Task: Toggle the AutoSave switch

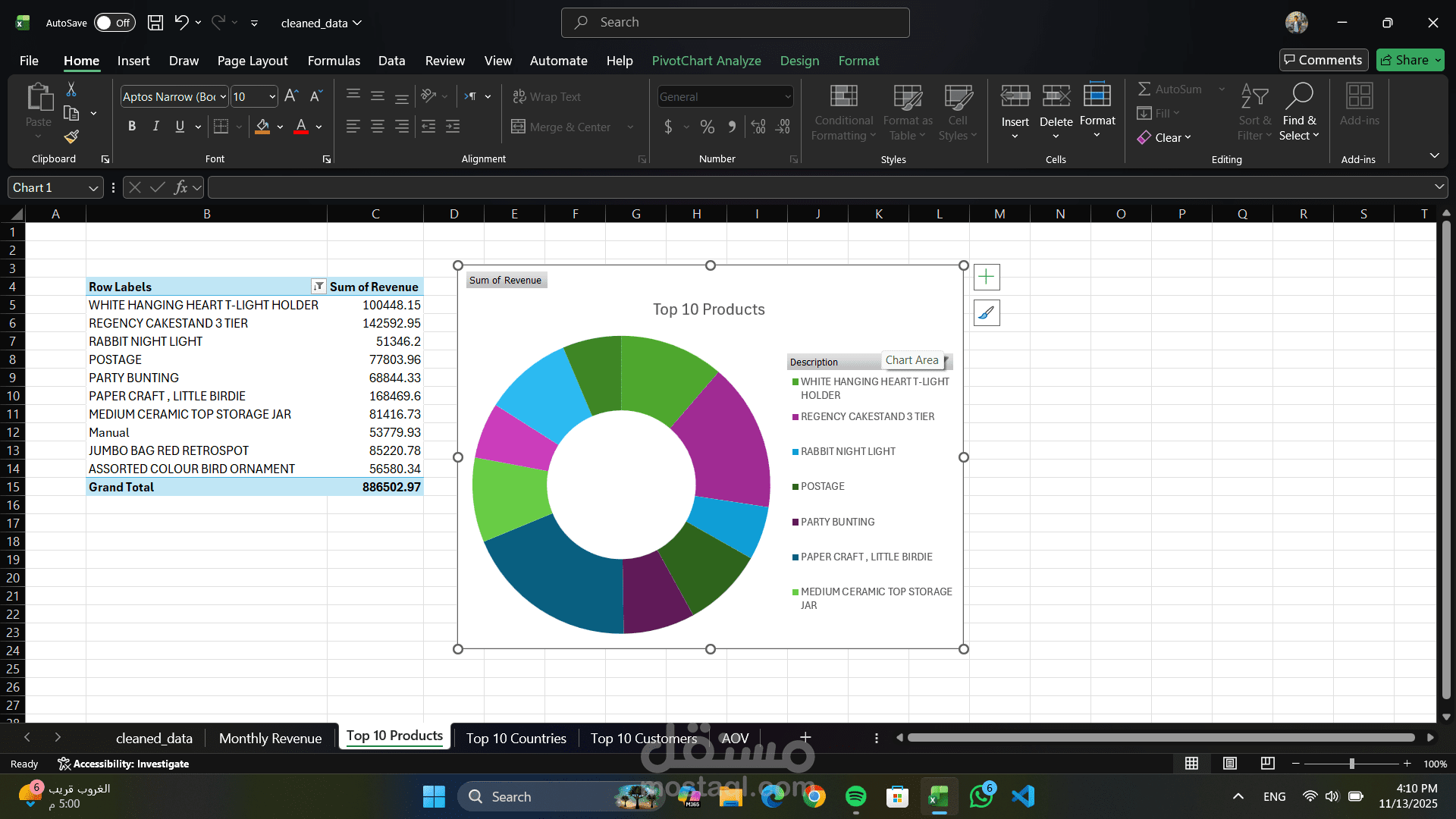Action: 115,23
